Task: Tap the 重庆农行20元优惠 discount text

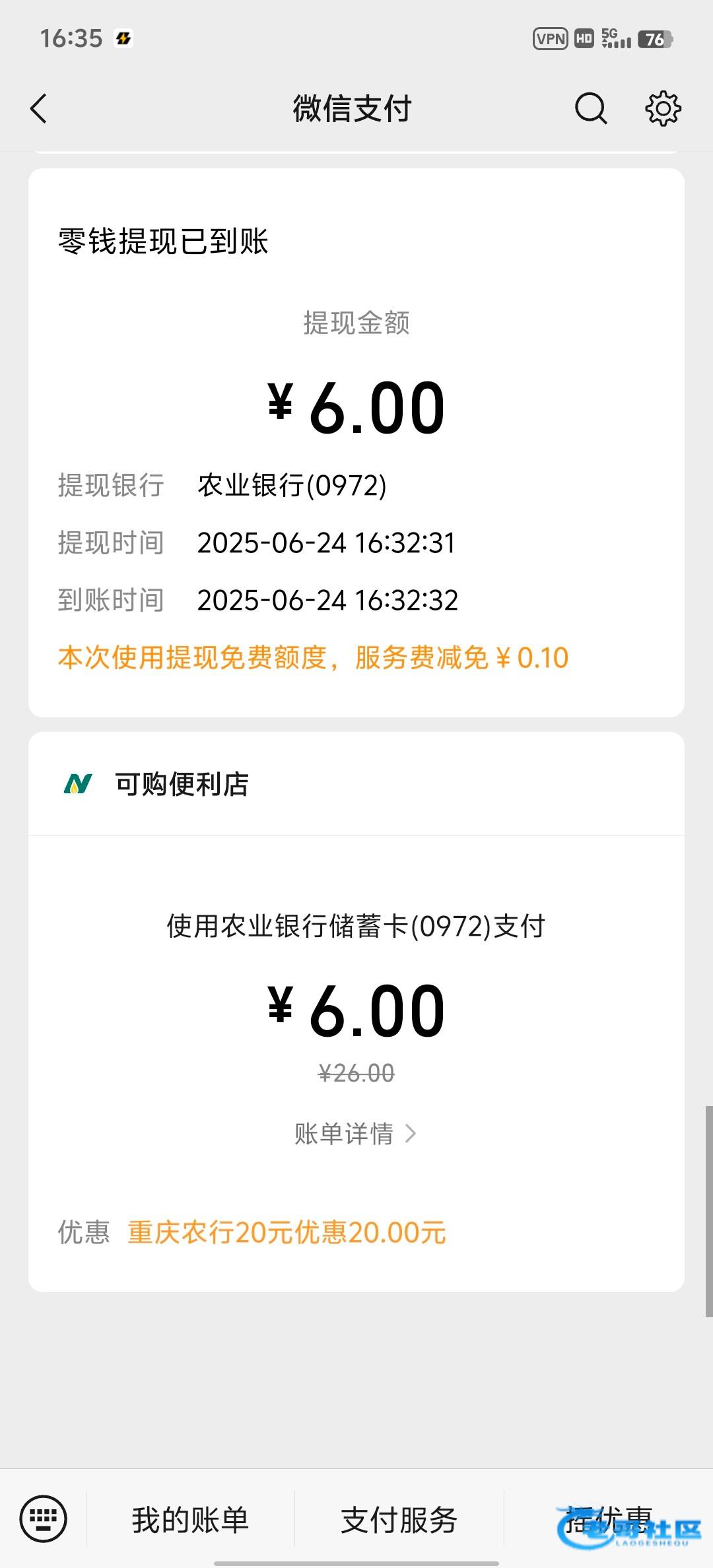Action: (x=287, y=1233)
